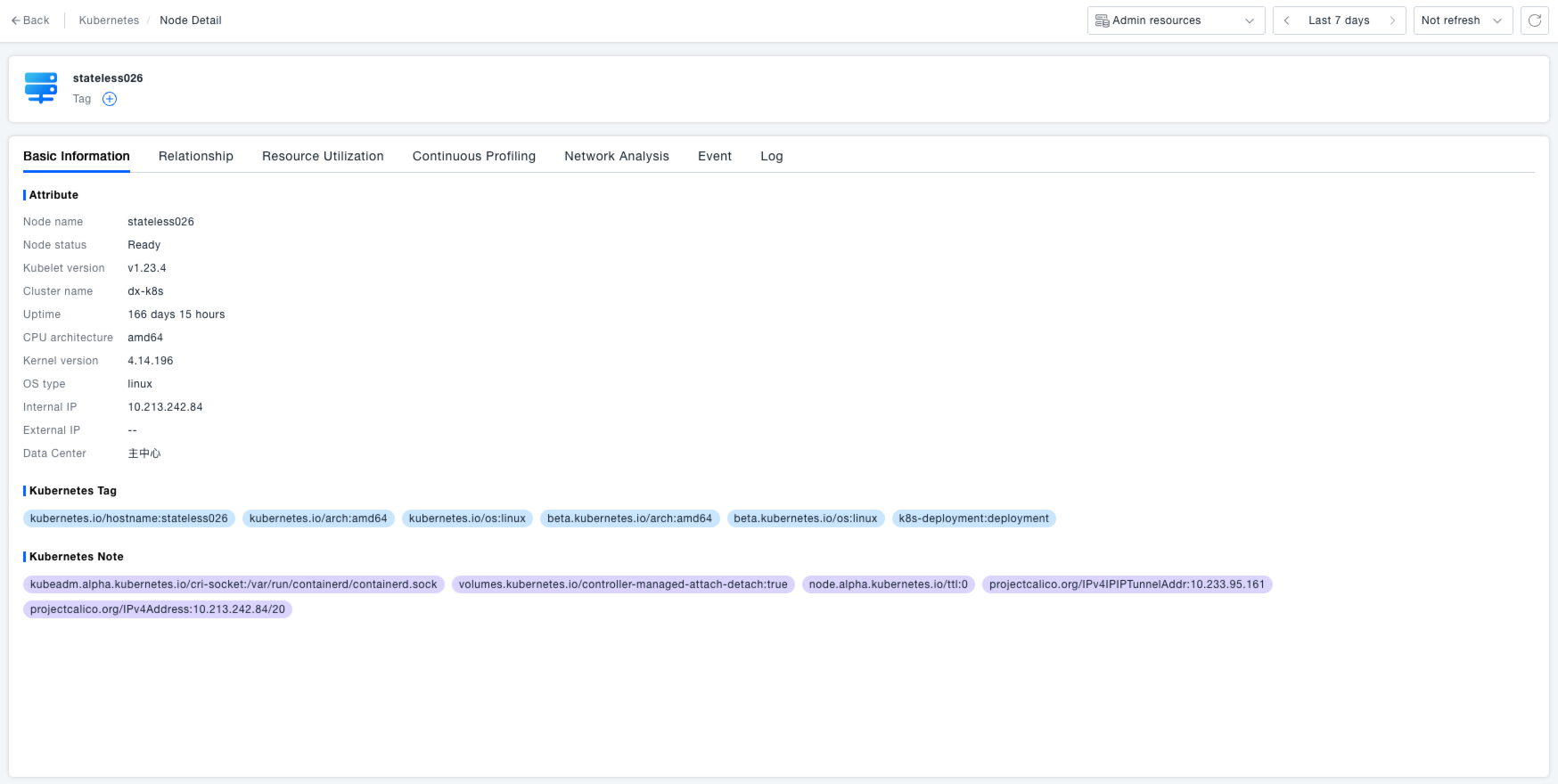Image resolution: width=1558 pixels, height=784 pixels.
Task: Switch to the Event tab
Action: [715, 156]
